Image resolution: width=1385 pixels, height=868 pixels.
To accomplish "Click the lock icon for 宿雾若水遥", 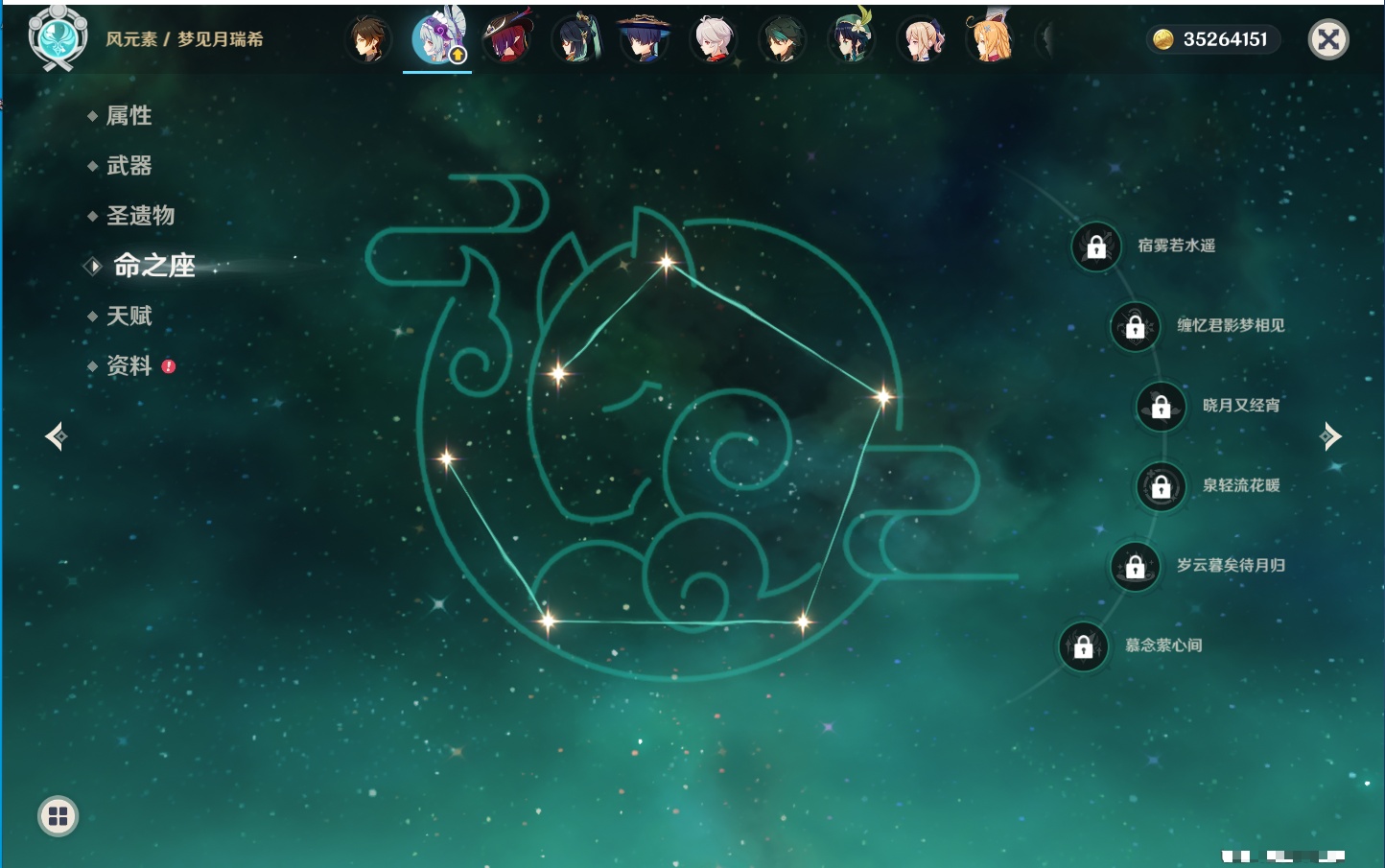I will click(x=1096, y=246).
